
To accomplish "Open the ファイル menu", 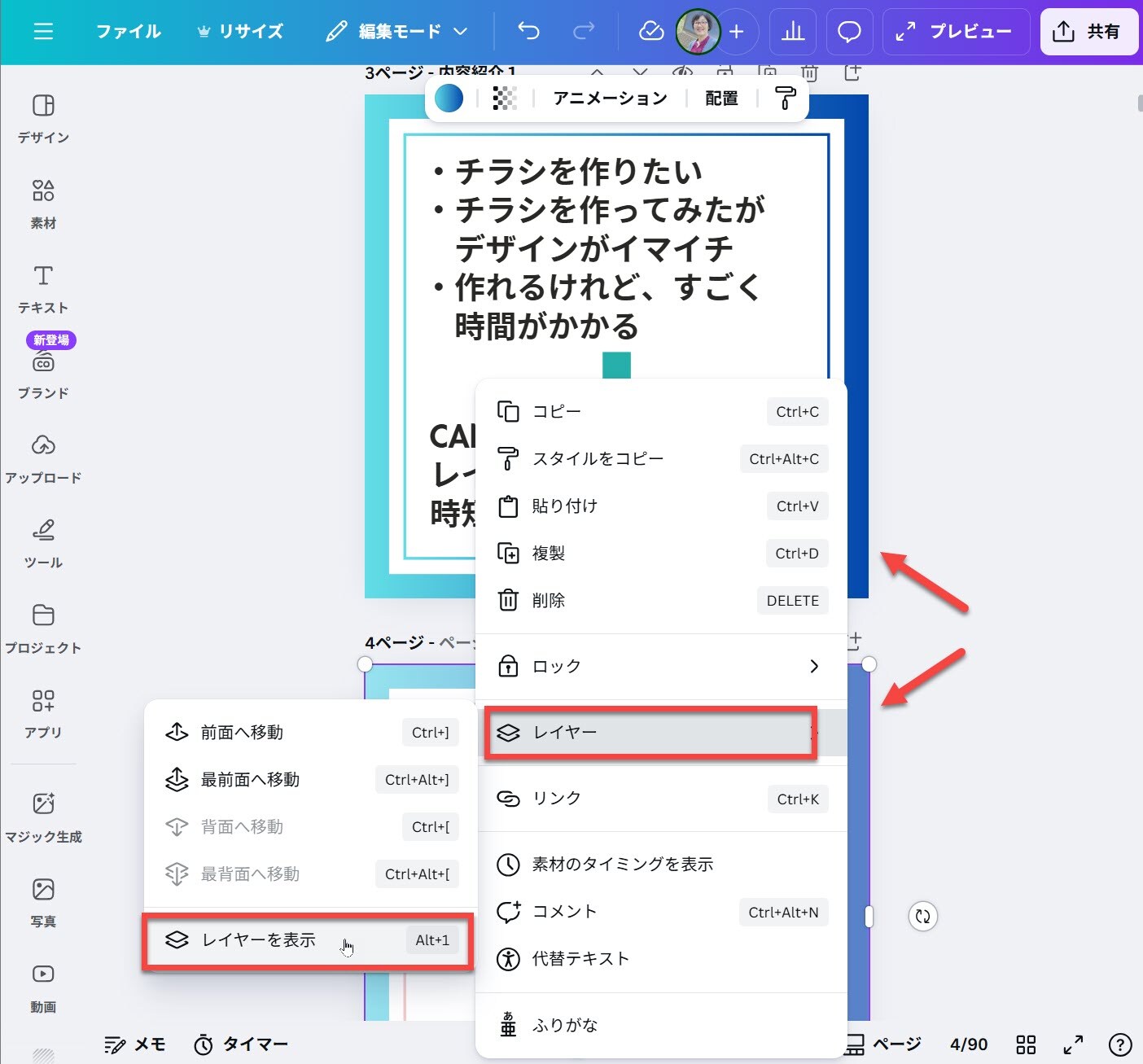I will coord(129,32).
